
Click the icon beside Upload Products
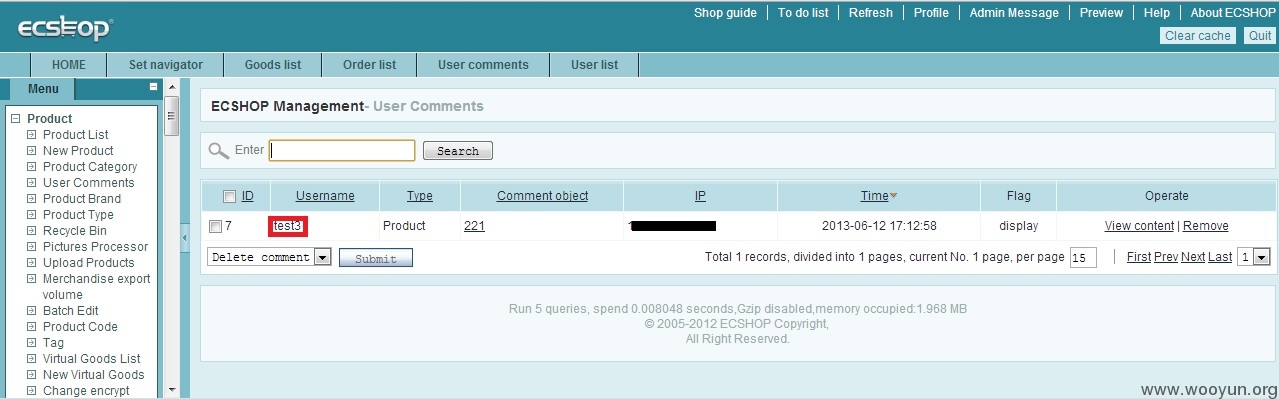click(31, 263)
